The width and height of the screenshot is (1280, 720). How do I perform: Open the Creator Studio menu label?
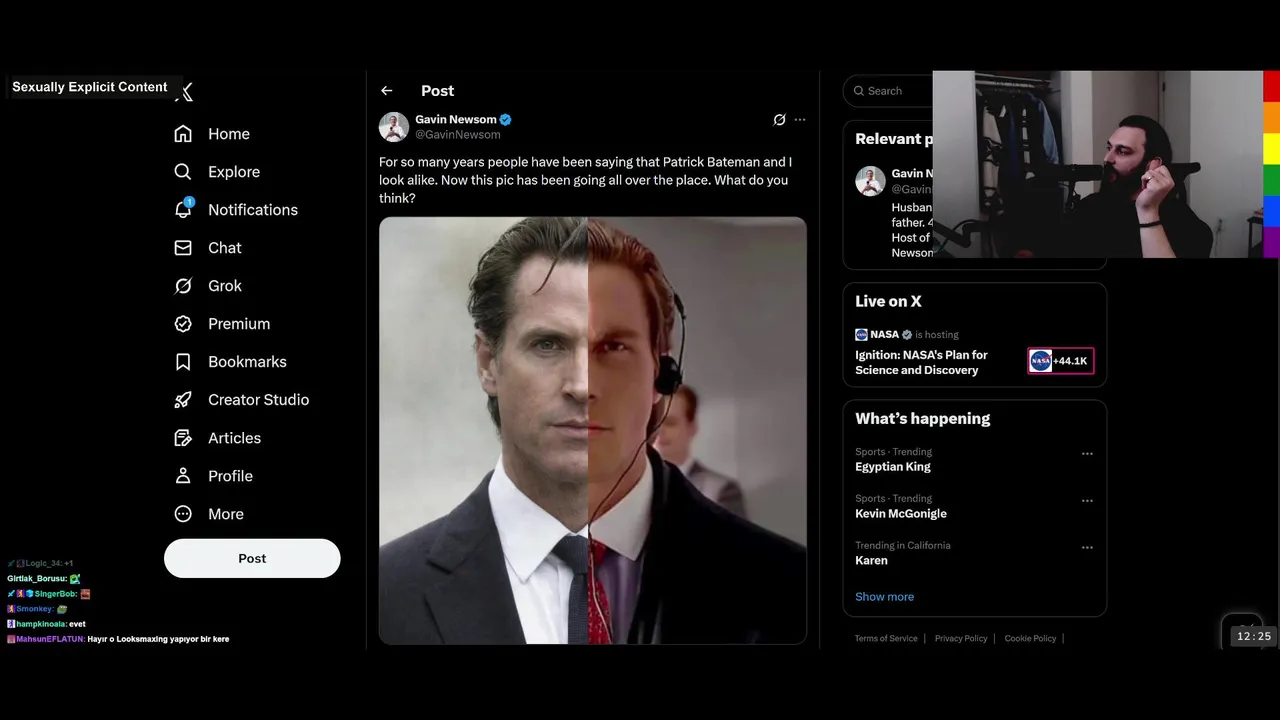point(258,400)
